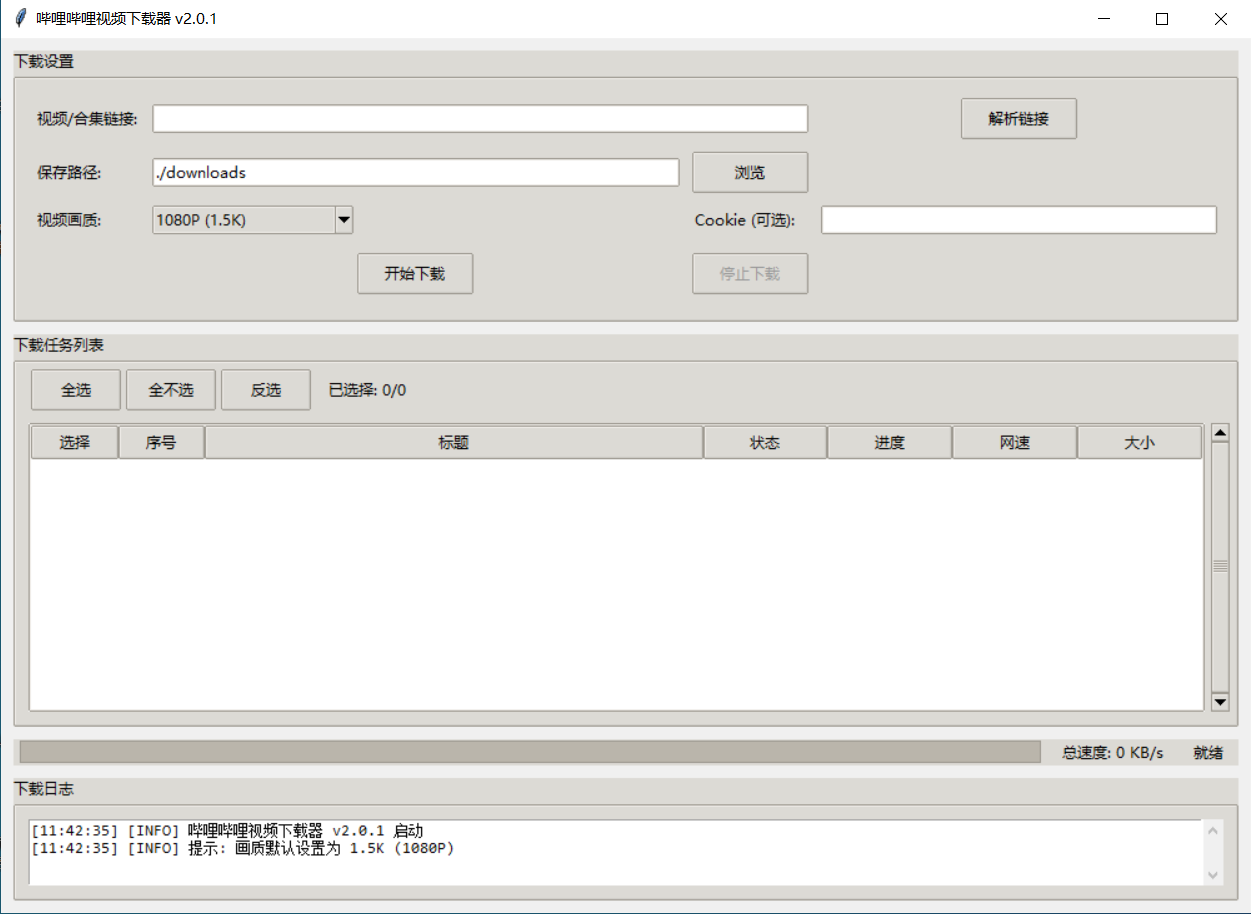Click into the Cookie (可选) input box
The image size is (1251, 914).
pos(1018,220)
